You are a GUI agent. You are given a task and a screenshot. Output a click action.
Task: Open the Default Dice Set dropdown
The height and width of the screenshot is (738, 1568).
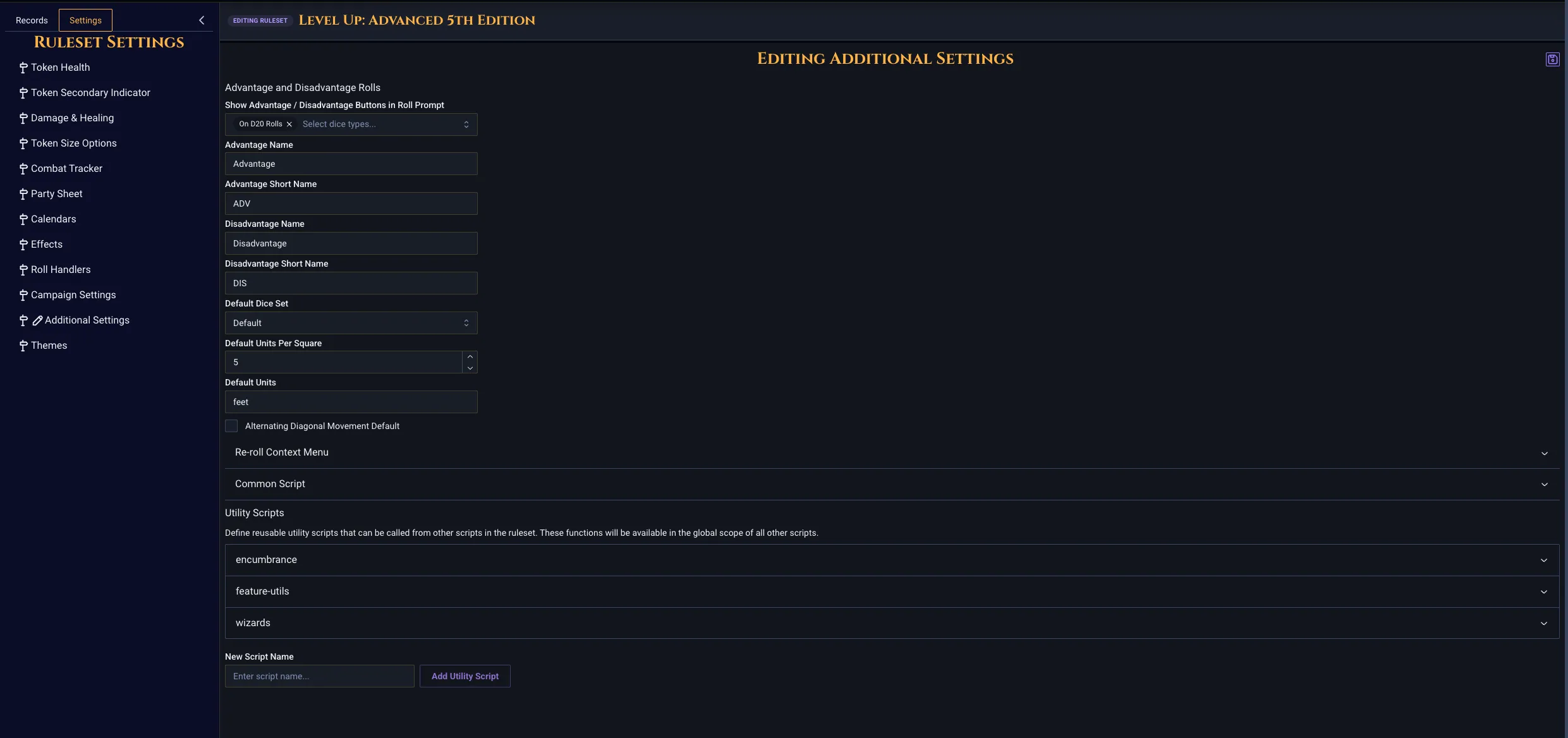coord(351,323)
